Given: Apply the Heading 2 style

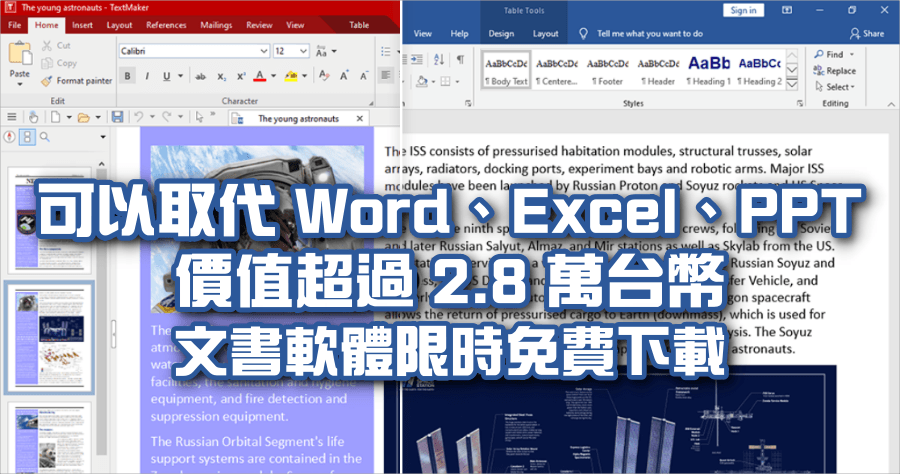Looking at the screenshot, I should pos(759,70).
